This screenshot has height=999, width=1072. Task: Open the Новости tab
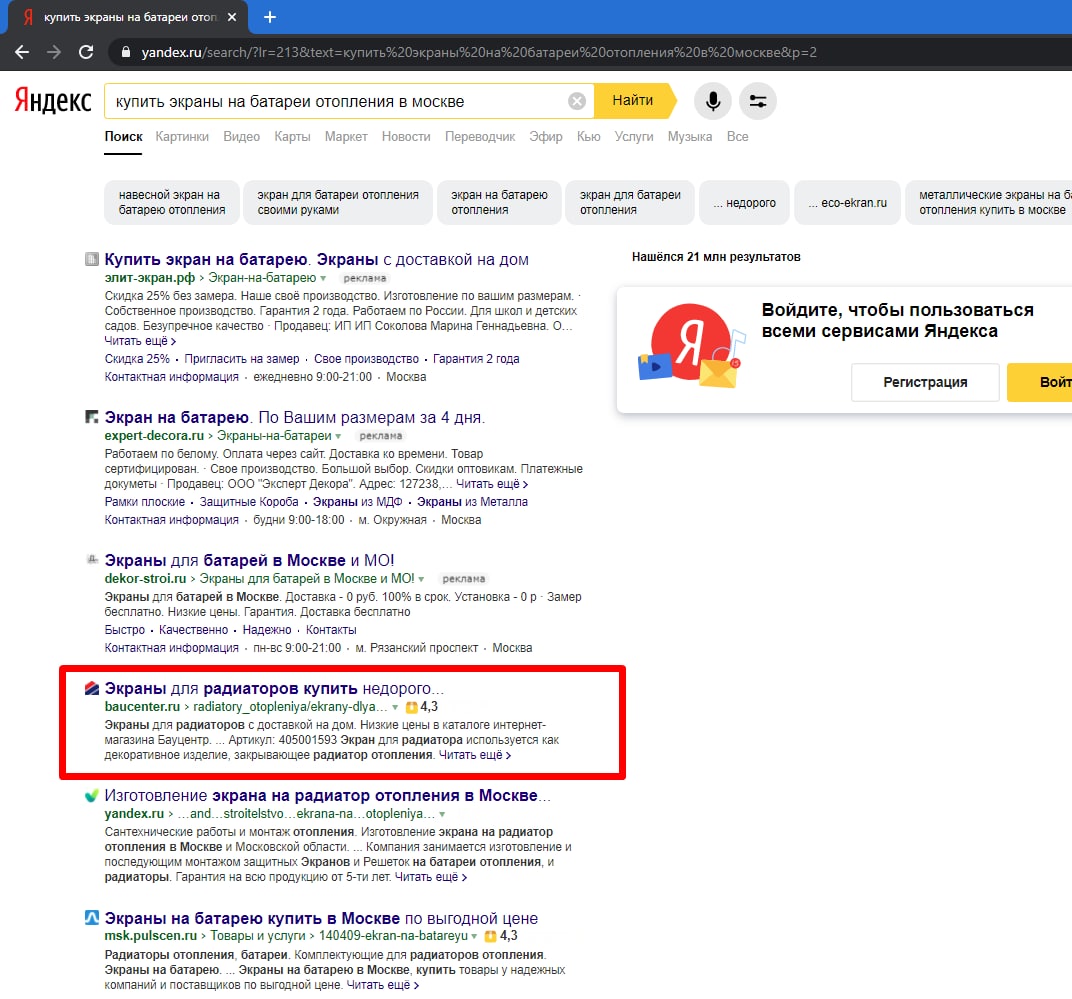click(x=406, y=136)
